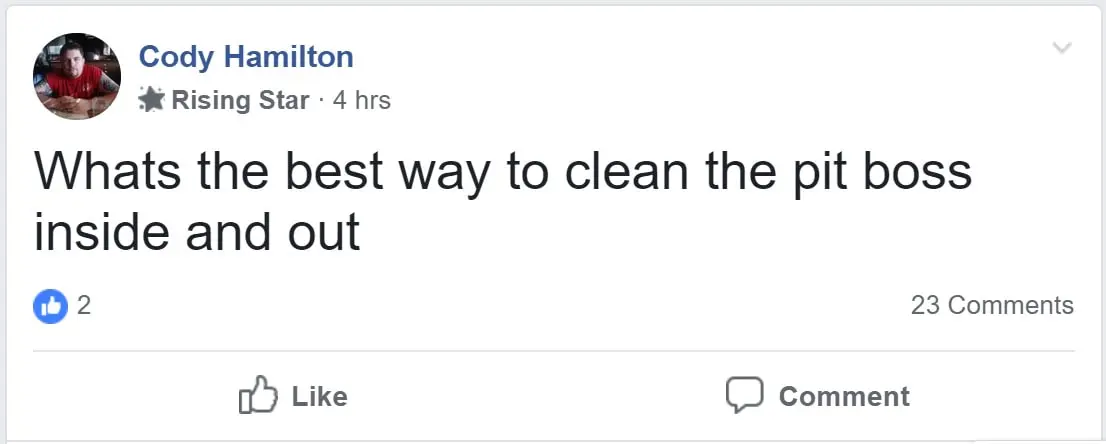This screenshot has height=444, width=1106.
Task: Click the blue thumbs-up reaction icon
Action: [x=50, y=306]
